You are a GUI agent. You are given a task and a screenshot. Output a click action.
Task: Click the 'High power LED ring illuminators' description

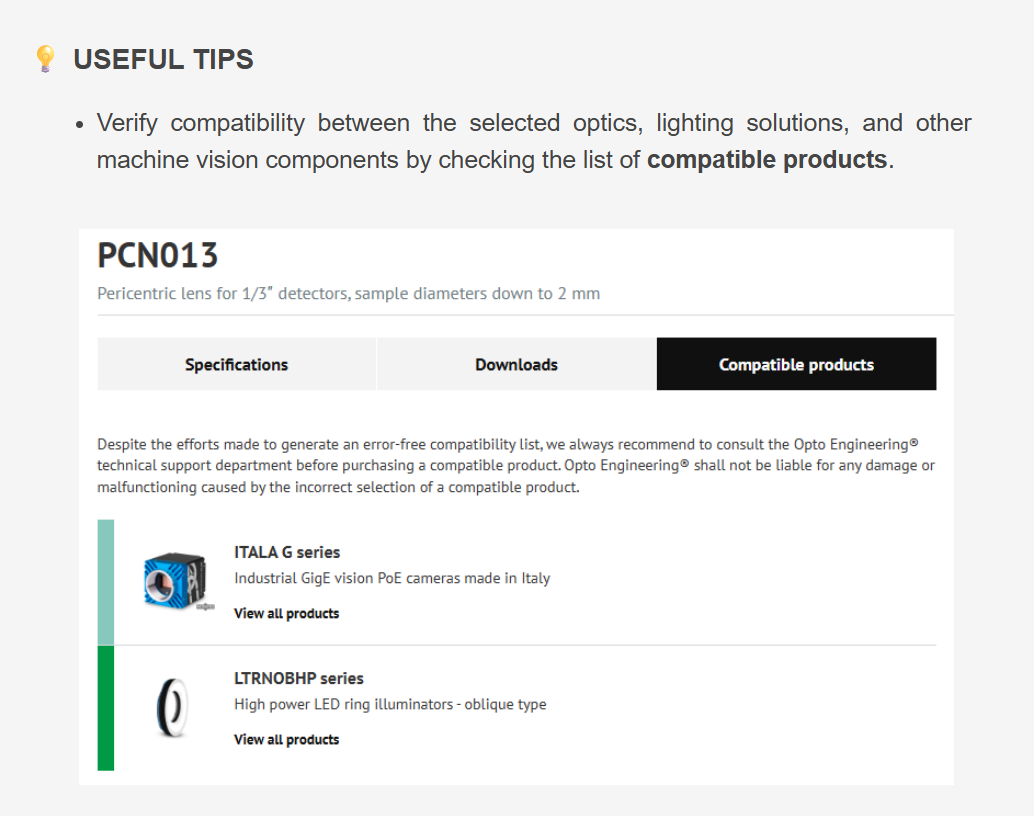(x=390, y=704)
